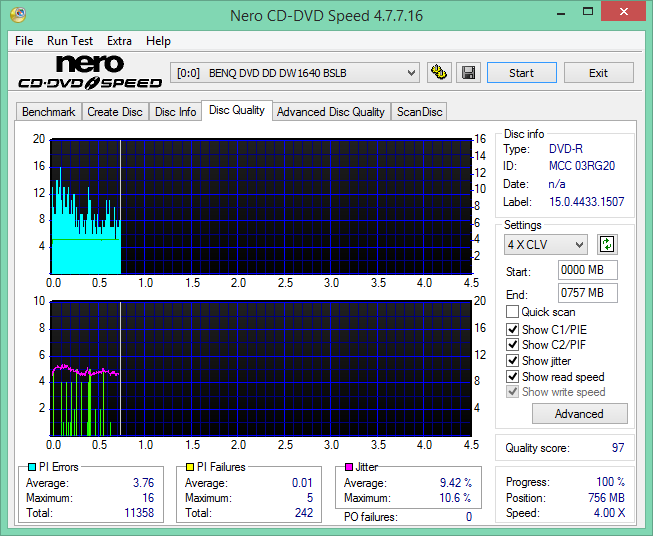Click the Quality score value 97
The height and width of the screenshot is (536, 653).
coord(618,448)
